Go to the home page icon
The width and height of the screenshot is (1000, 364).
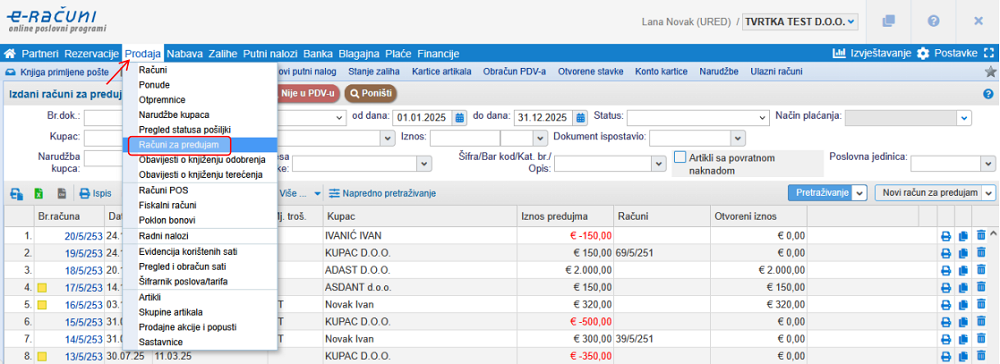click(10, 54)
